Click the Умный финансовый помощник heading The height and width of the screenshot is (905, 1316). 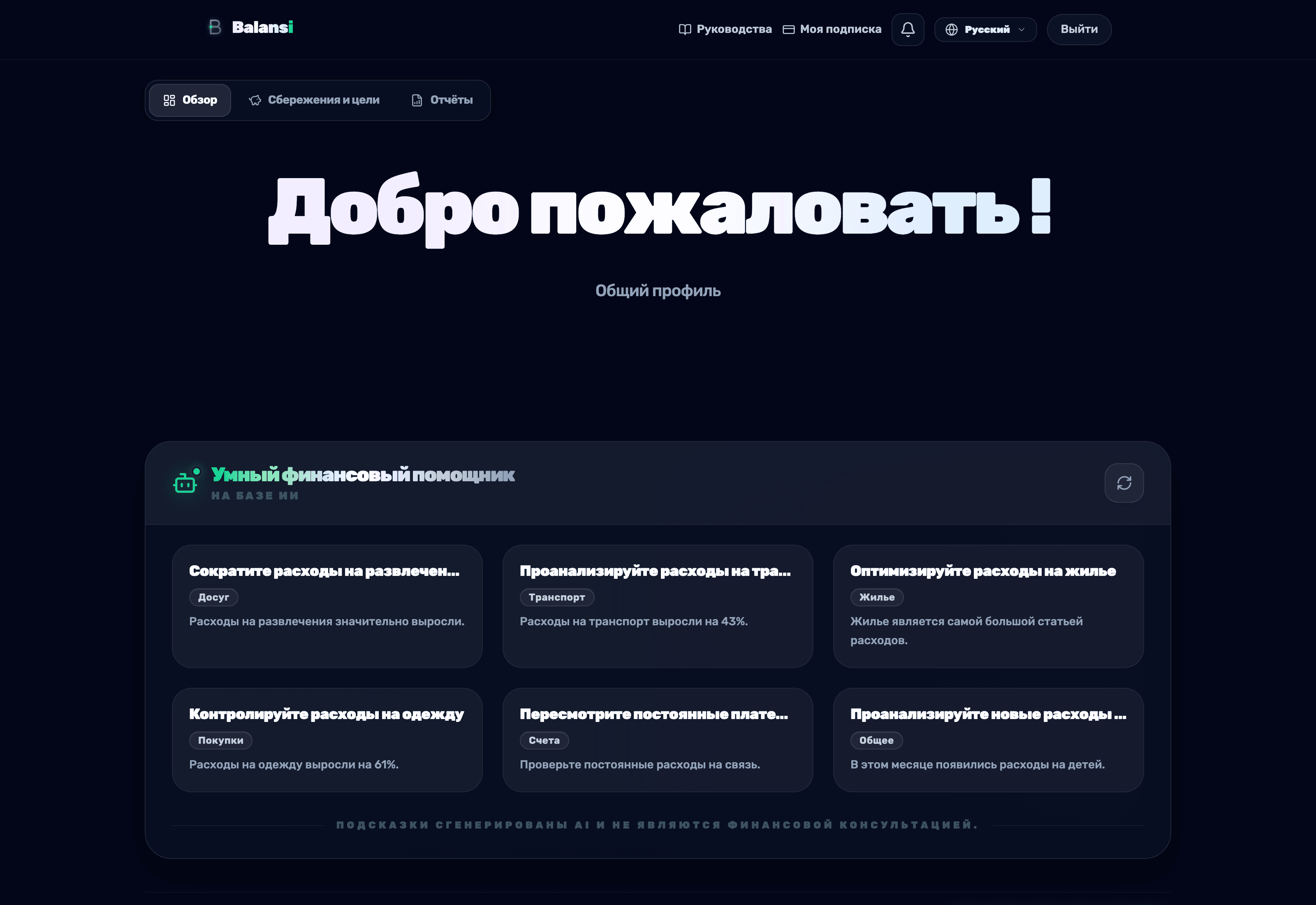(363, 475)
